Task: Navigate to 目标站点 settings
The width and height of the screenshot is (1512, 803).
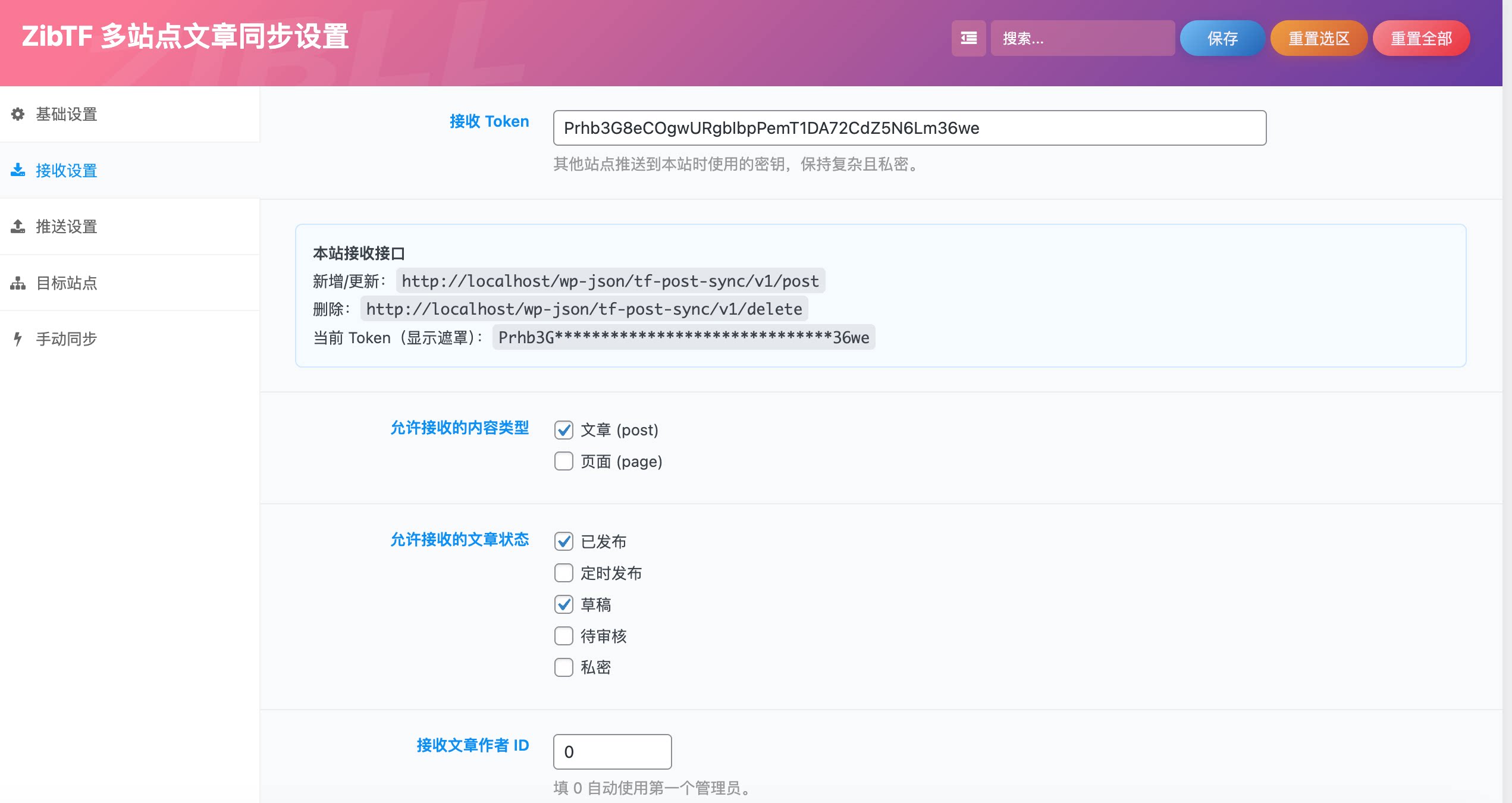Action: (x=65, y=283)
